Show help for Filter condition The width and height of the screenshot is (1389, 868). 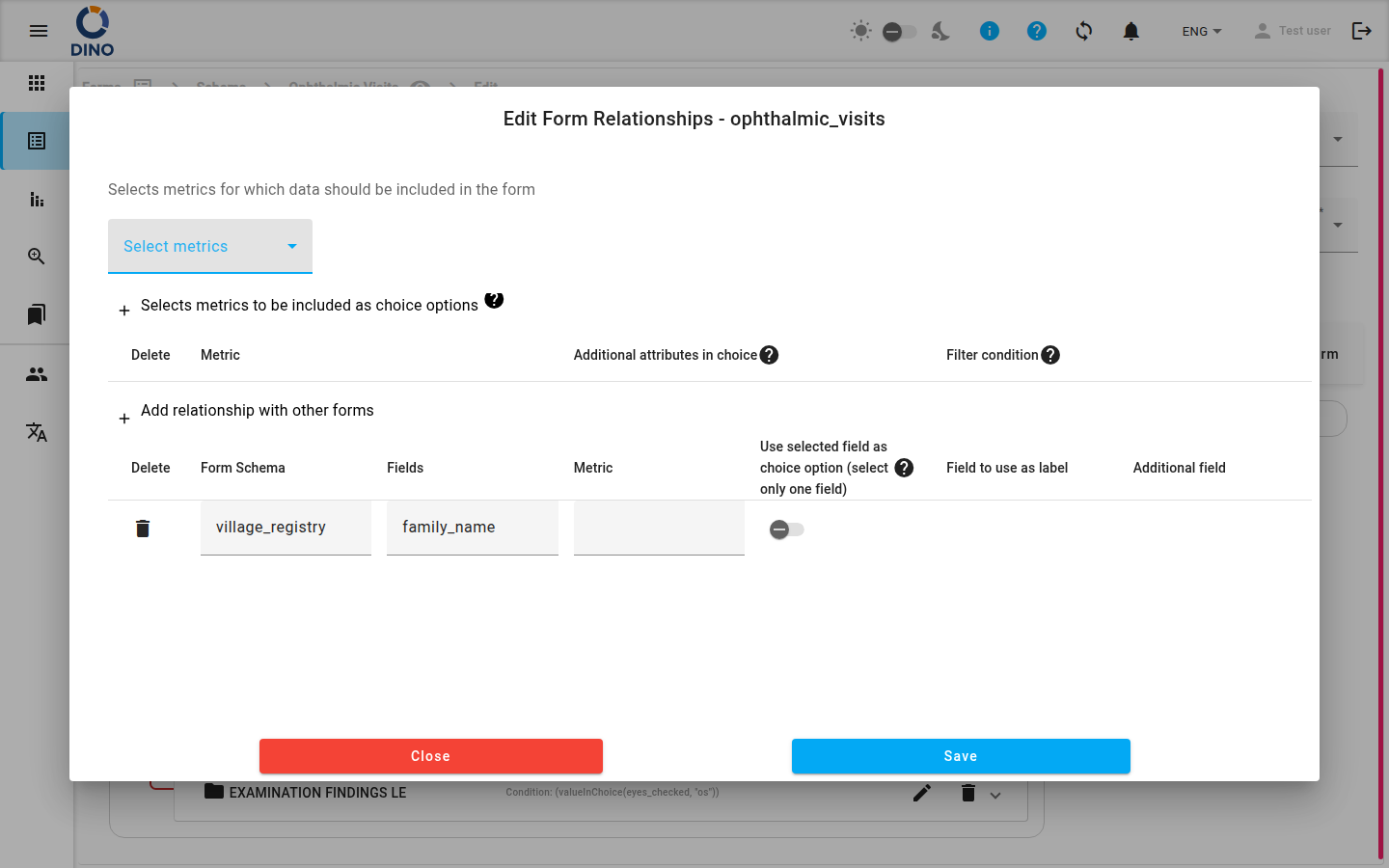coord(1050,355)
